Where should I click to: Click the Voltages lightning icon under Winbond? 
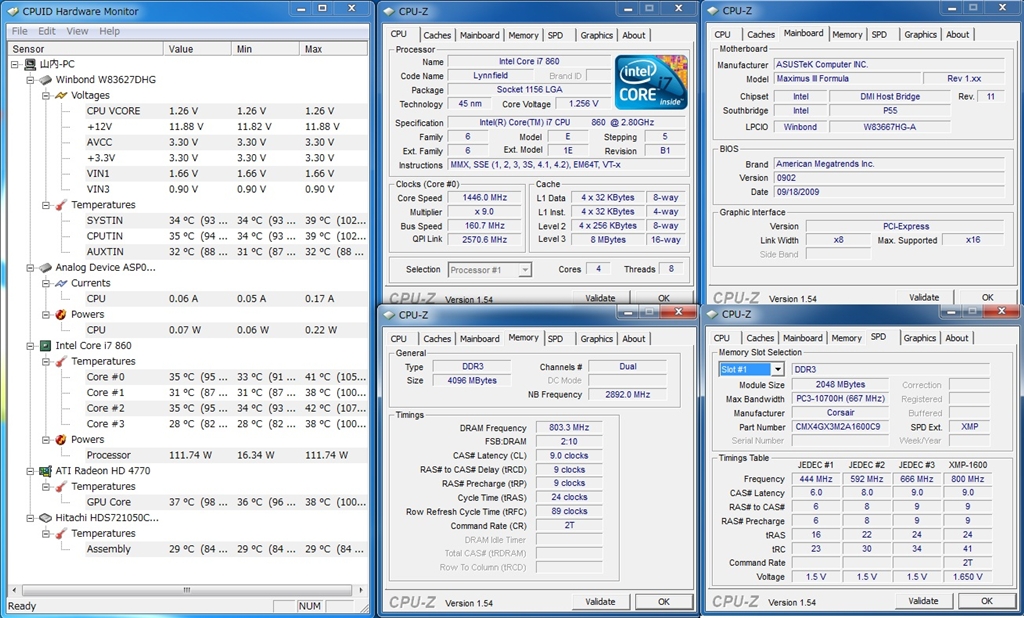pyautogui.click(x=61, y=96)
